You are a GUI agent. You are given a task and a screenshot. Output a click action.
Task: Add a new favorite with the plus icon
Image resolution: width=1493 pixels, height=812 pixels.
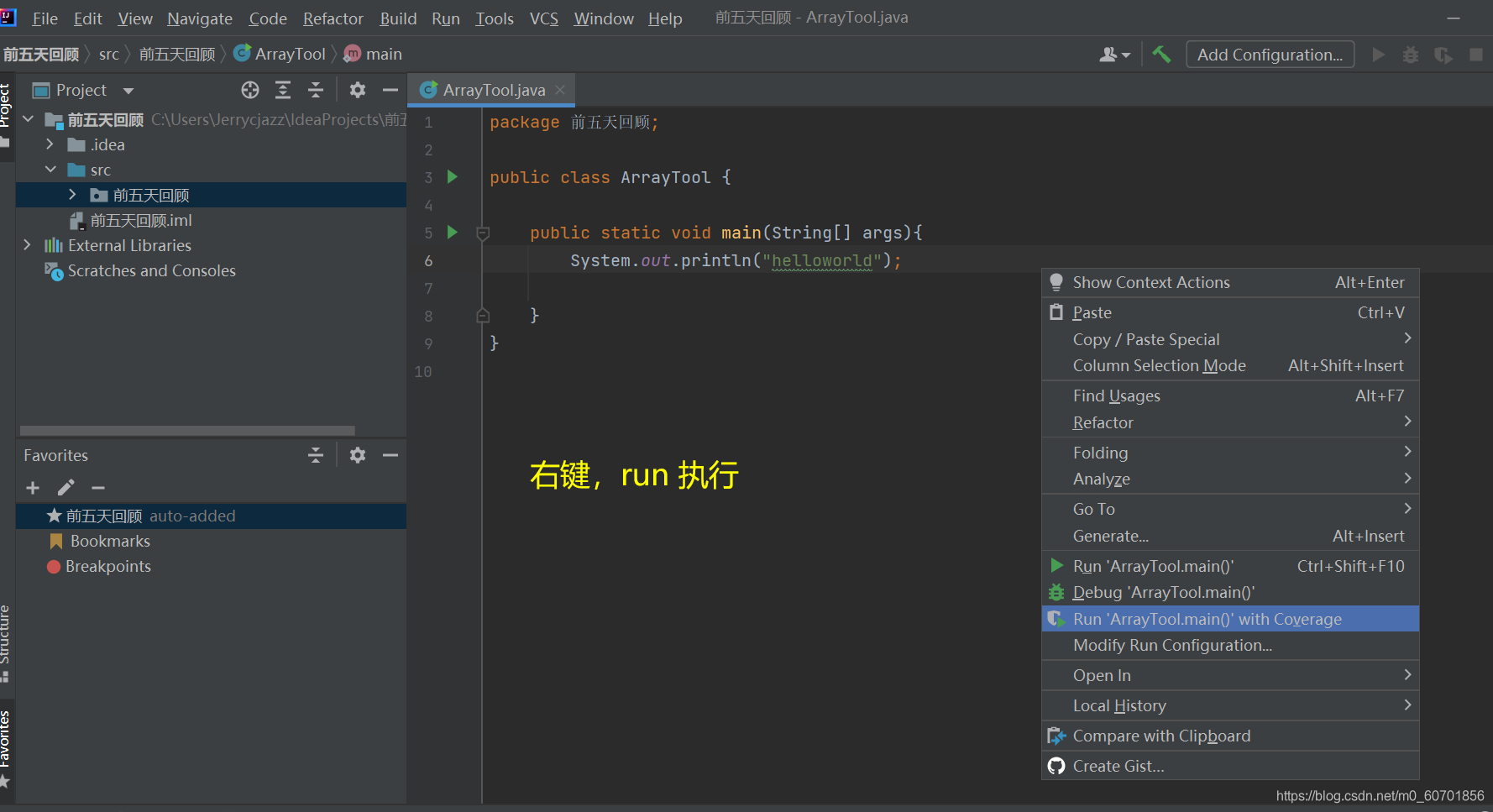click(32, 487)
